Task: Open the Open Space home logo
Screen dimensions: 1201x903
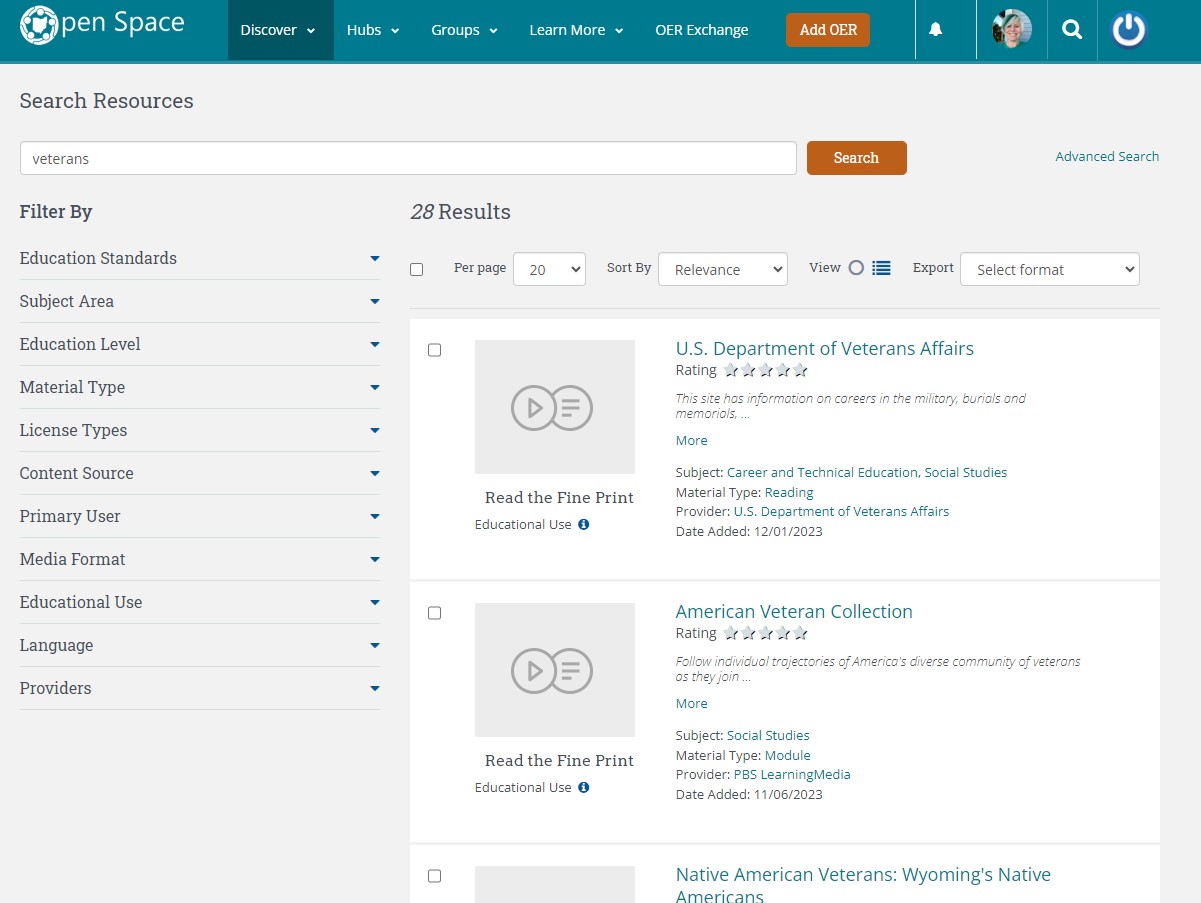Action: (x=102, y=25)
